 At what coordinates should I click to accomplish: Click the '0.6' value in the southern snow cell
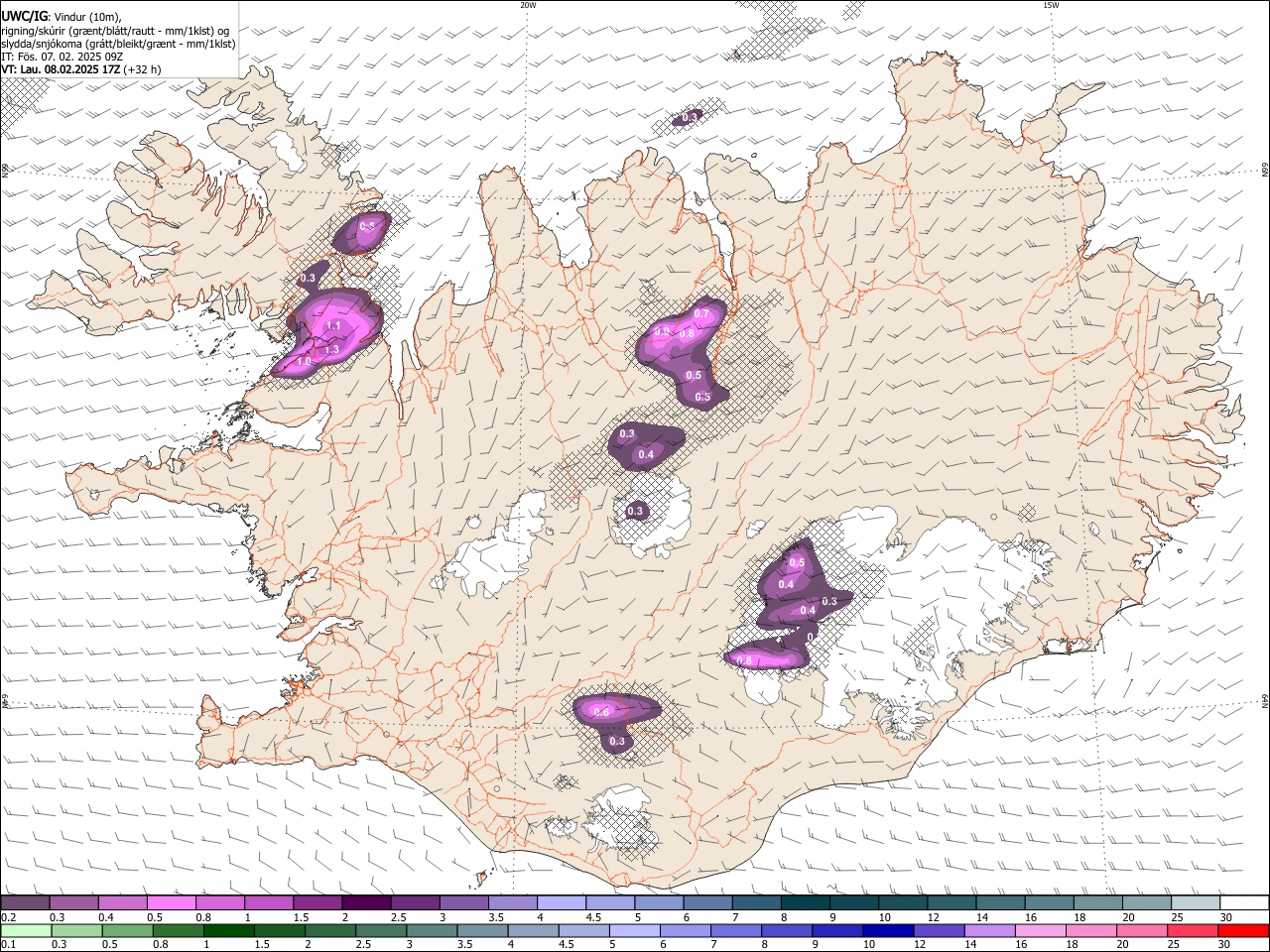pyautogui.click(x=600, y=712)
